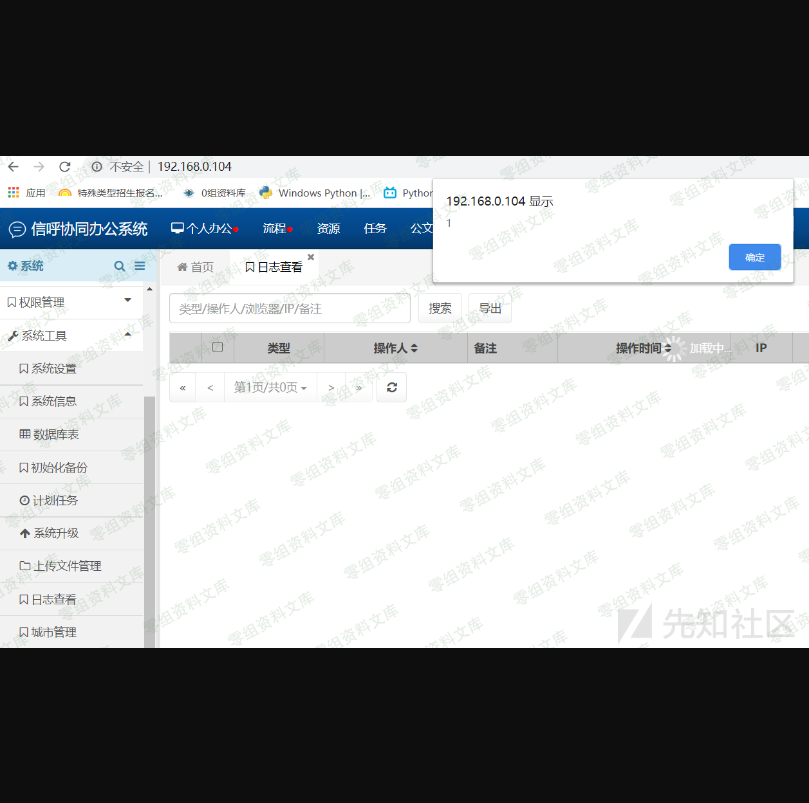Click 确定 button in alert dialog
Viewport: 809px width, 803px height.
(x=754, y=257)
